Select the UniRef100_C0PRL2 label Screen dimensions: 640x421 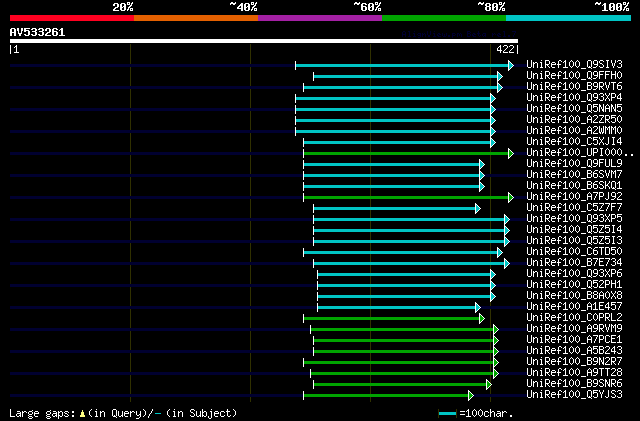coord(574,318)
